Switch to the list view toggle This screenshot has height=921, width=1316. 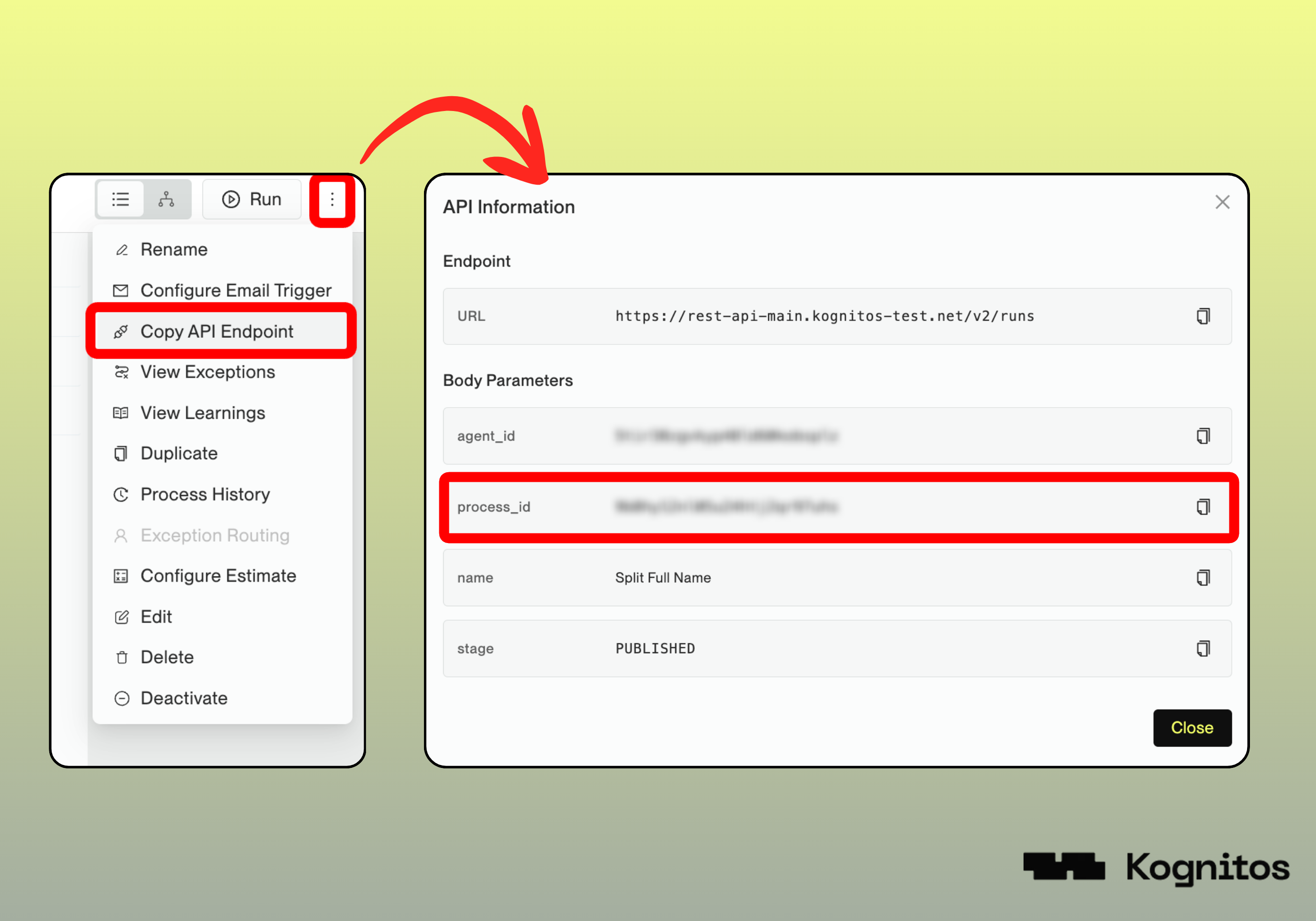point(121,200)
